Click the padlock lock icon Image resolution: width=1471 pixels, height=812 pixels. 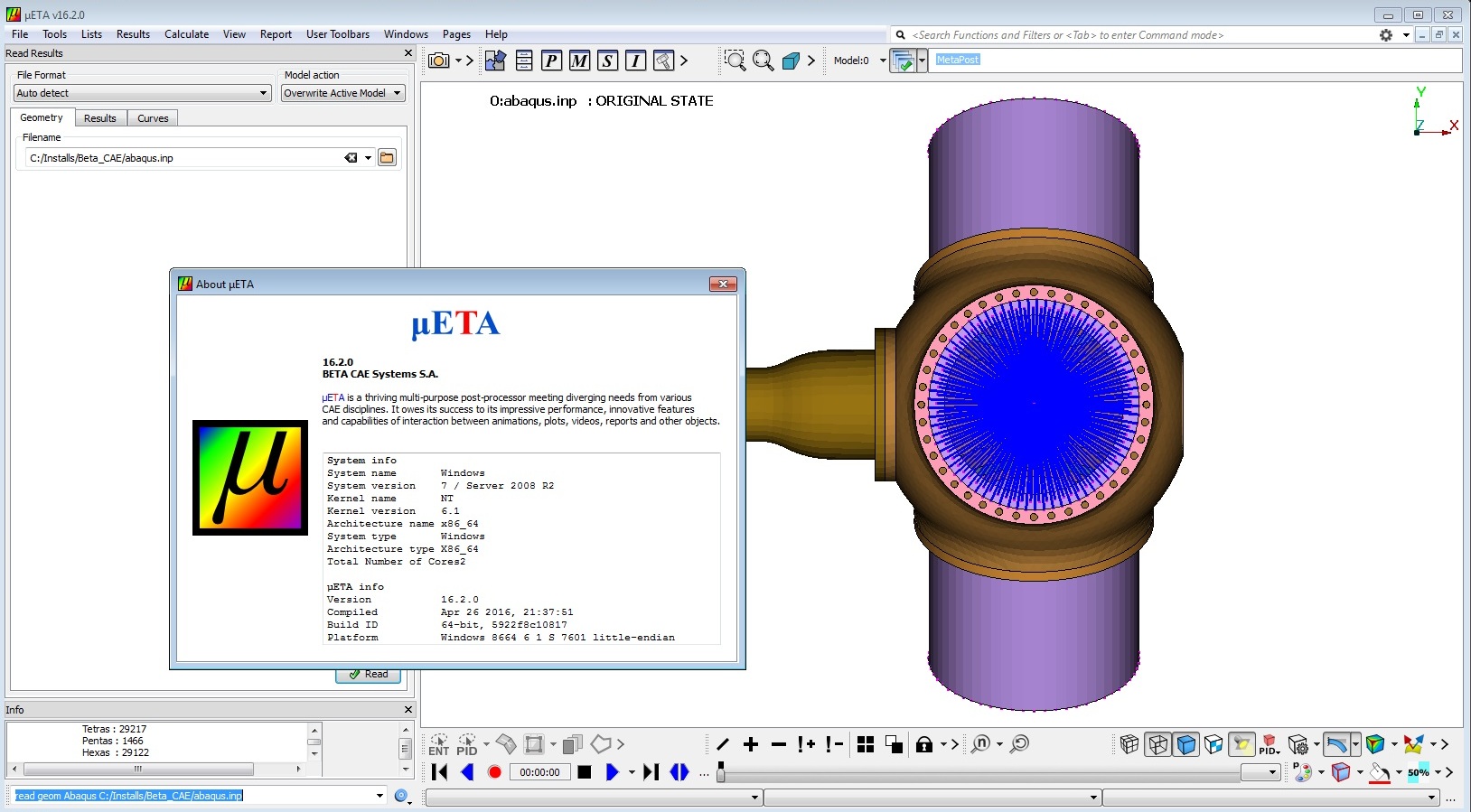pos(923,744)
